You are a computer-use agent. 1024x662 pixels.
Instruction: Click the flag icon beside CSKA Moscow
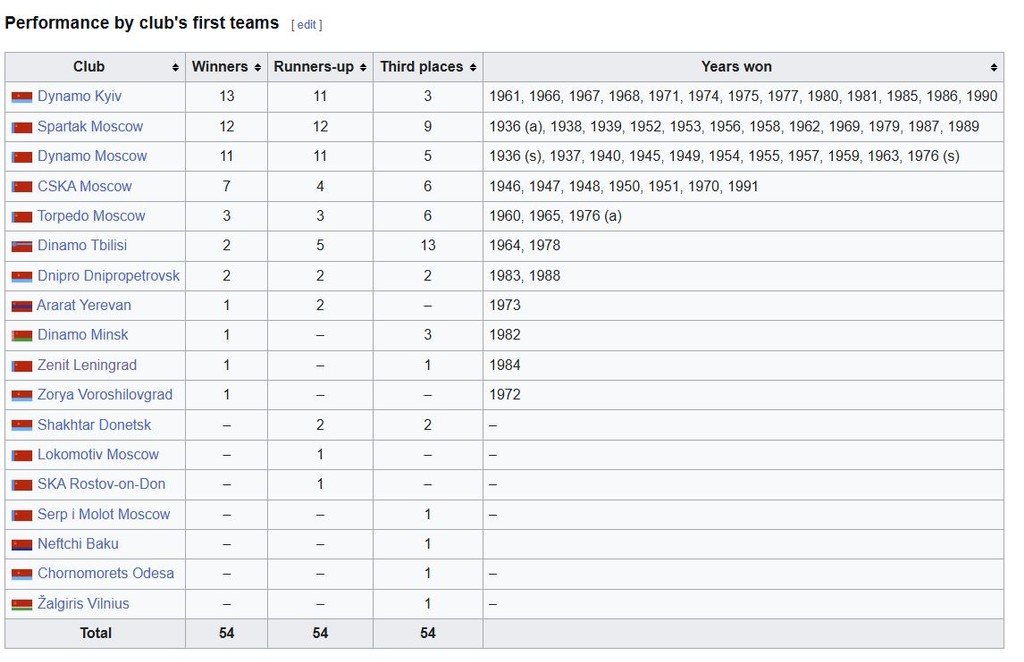[22, 187]
